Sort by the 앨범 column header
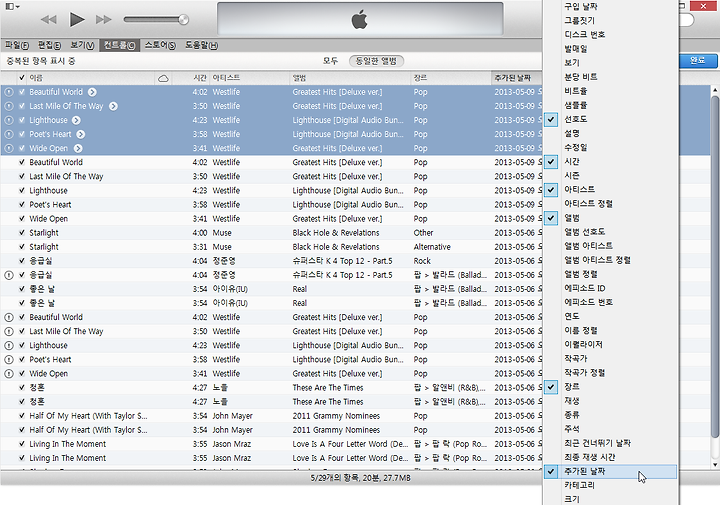720x505 pixels. coord(350,78)
